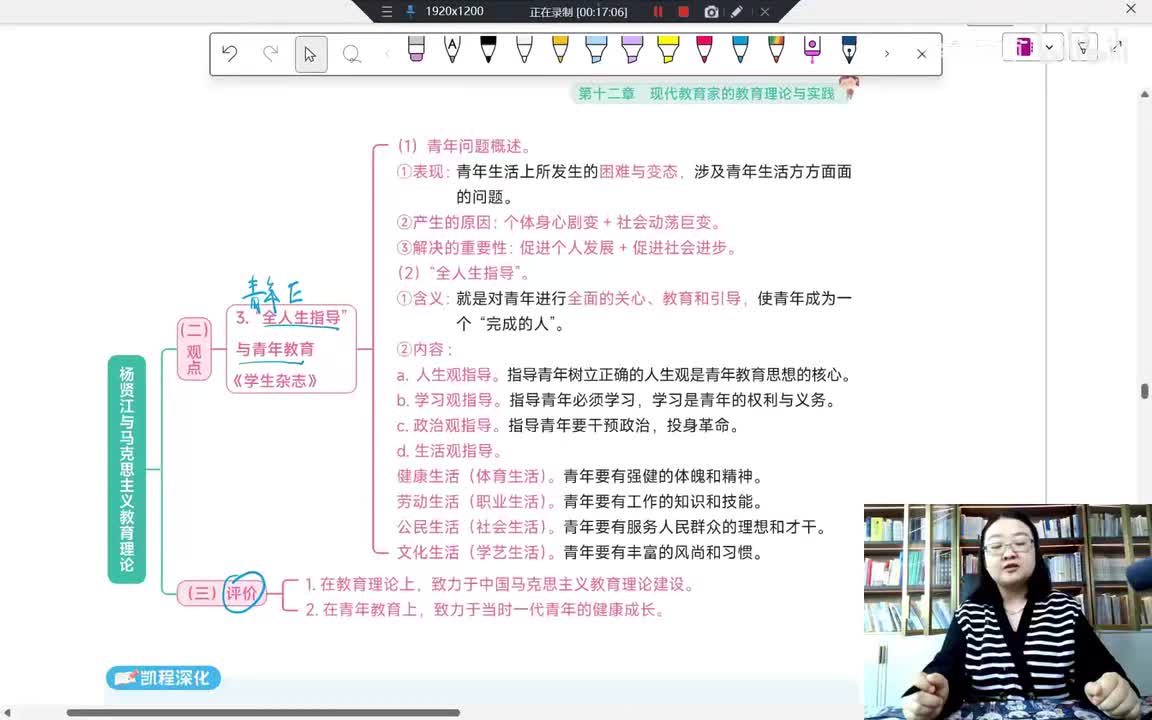Screen dimensions: 1152x720
Task: Choose the light blue highlighter
Action: [596, 49]
